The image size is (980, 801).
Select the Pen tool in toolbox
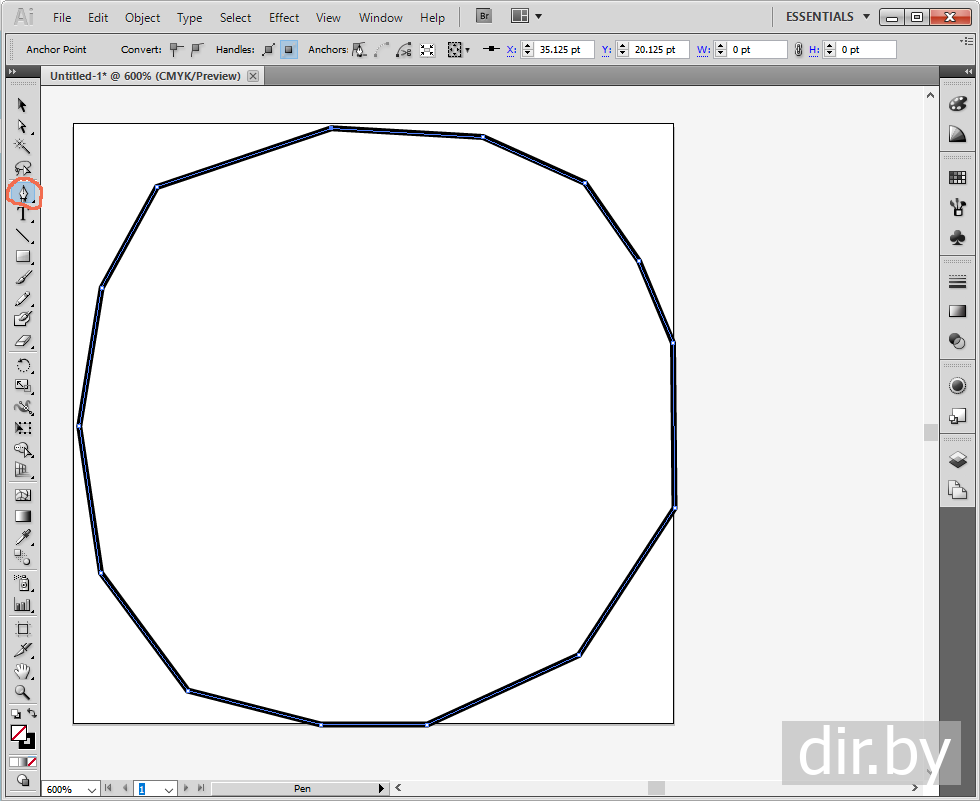pos(22,192)
